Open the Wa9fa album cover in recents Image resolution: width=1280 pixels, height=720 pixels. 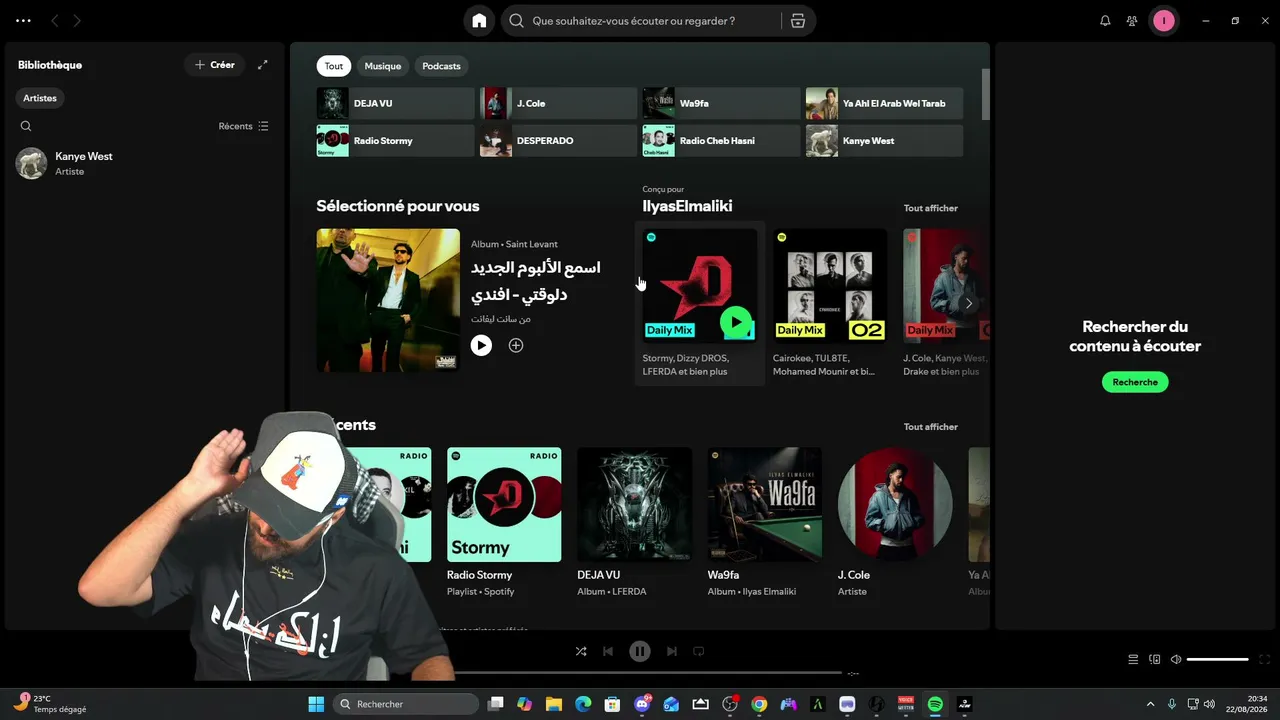[x=765, y=504]
